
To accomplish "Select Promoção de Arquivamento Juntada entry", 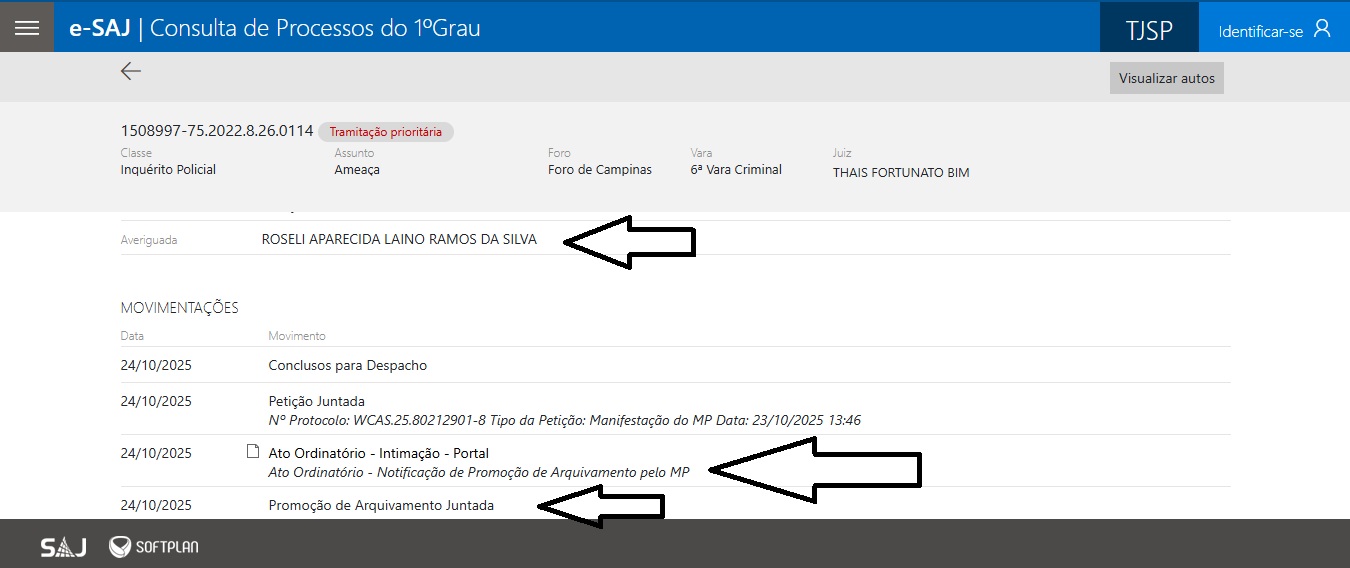I will (x=381, y=505).
